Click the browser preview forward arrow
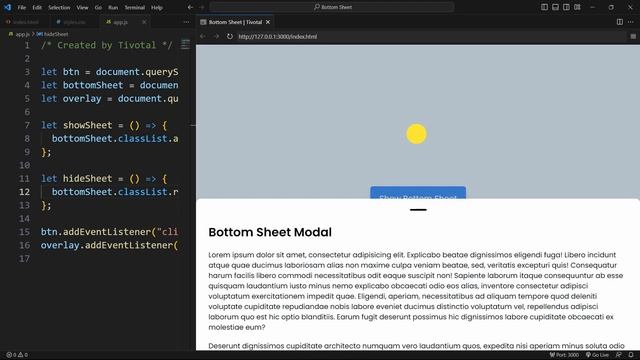Viewport: 640px width, 360px height. pos(216,36)
